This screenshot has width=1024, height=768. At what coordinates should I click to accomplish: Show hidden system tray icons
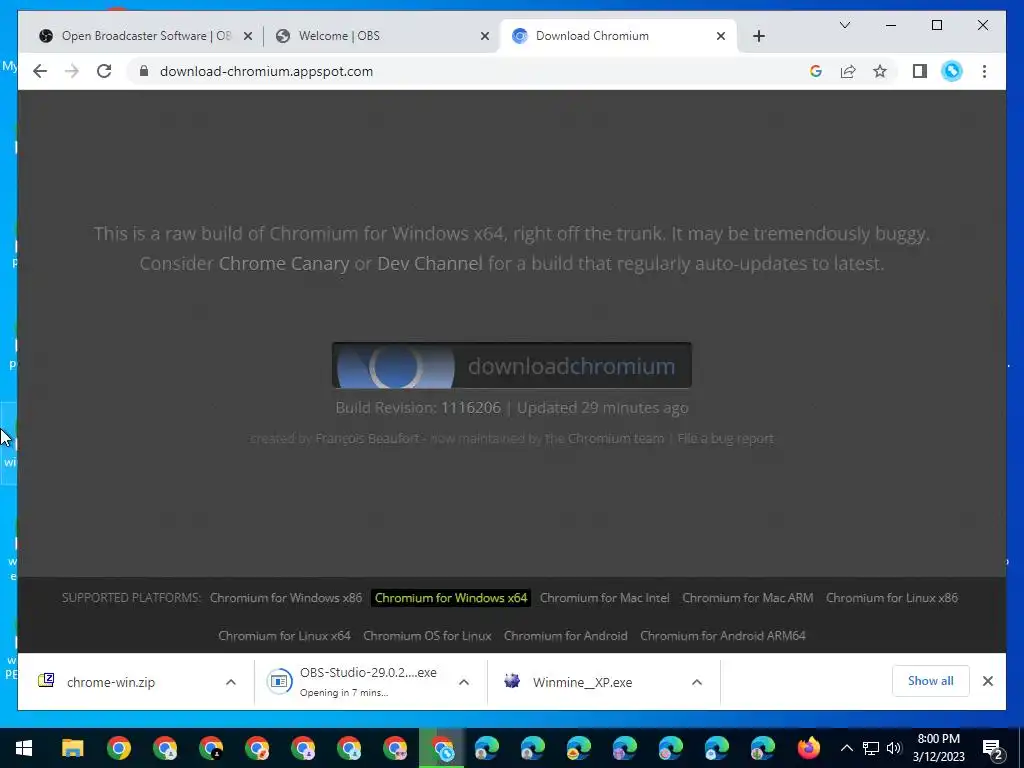click(846, 748)
